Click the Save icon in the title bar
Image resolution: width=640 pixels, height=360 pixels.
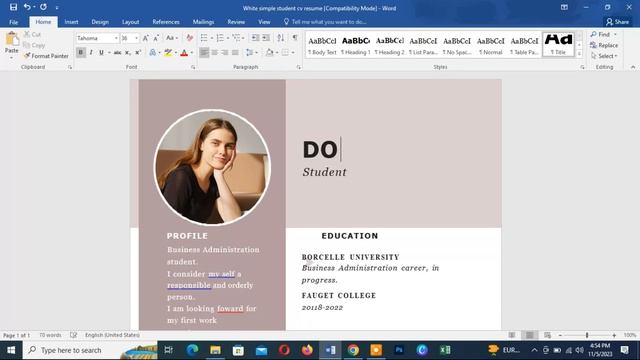click(13, 7)
